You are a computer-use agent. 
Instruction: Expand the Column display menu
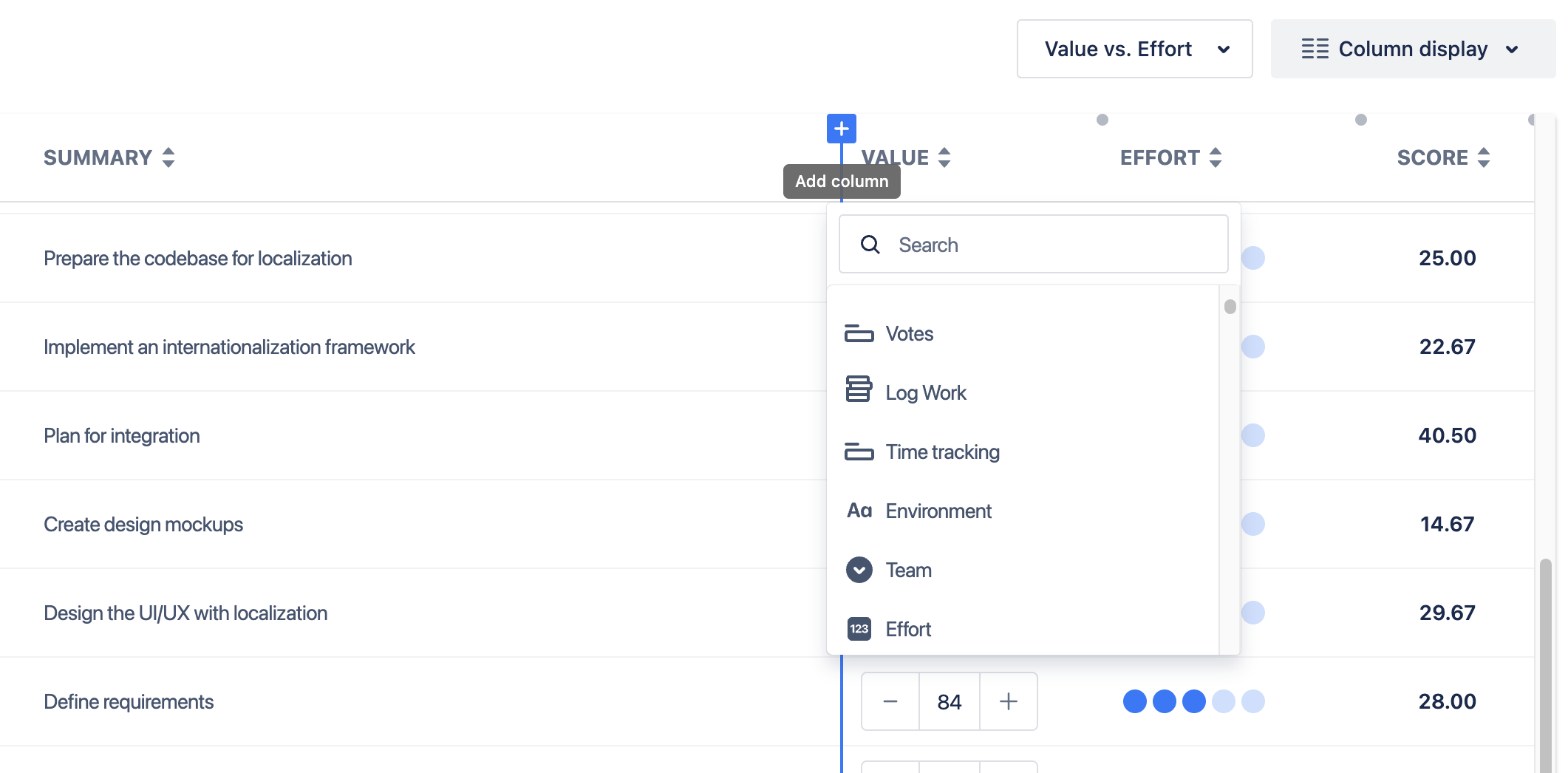pyautogui.click(x=1412, y=49)
